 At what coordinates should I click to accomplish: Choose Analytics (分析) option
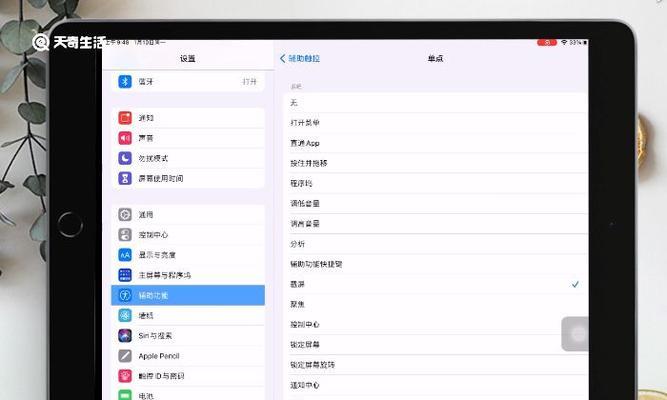[x=436, y=244]
